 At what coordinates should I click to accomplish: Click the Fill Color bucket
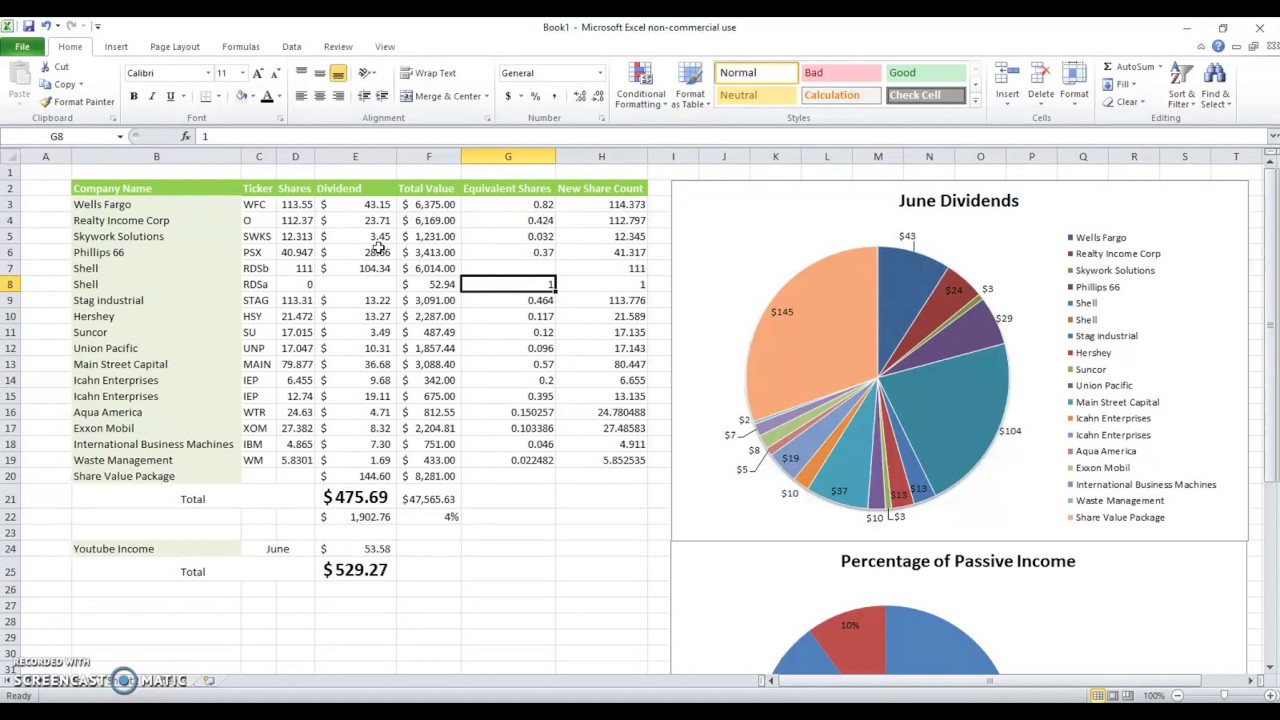click(x=240, y=96)
